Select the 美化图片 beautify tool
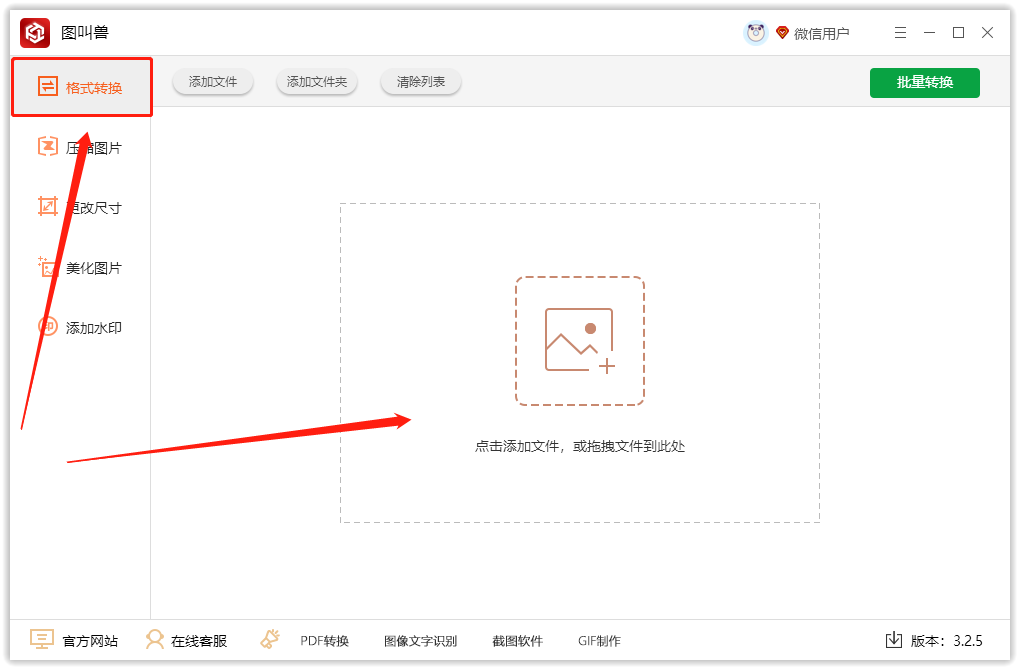This screenshot has width=1020, height=670. click(x=74, y=267)
